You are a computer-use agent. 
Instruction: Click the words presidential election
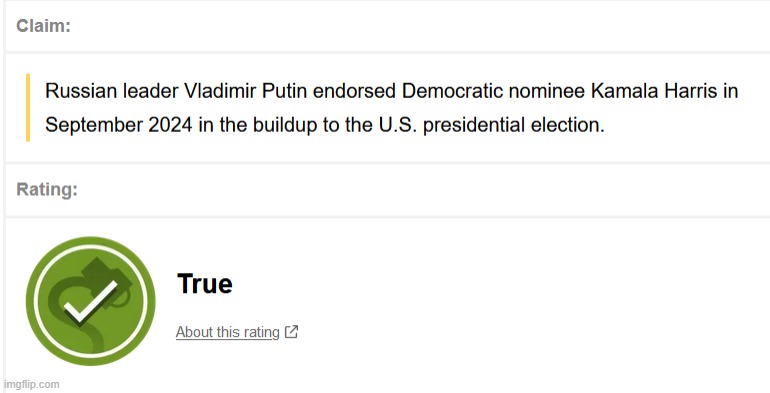click(514, 125)
